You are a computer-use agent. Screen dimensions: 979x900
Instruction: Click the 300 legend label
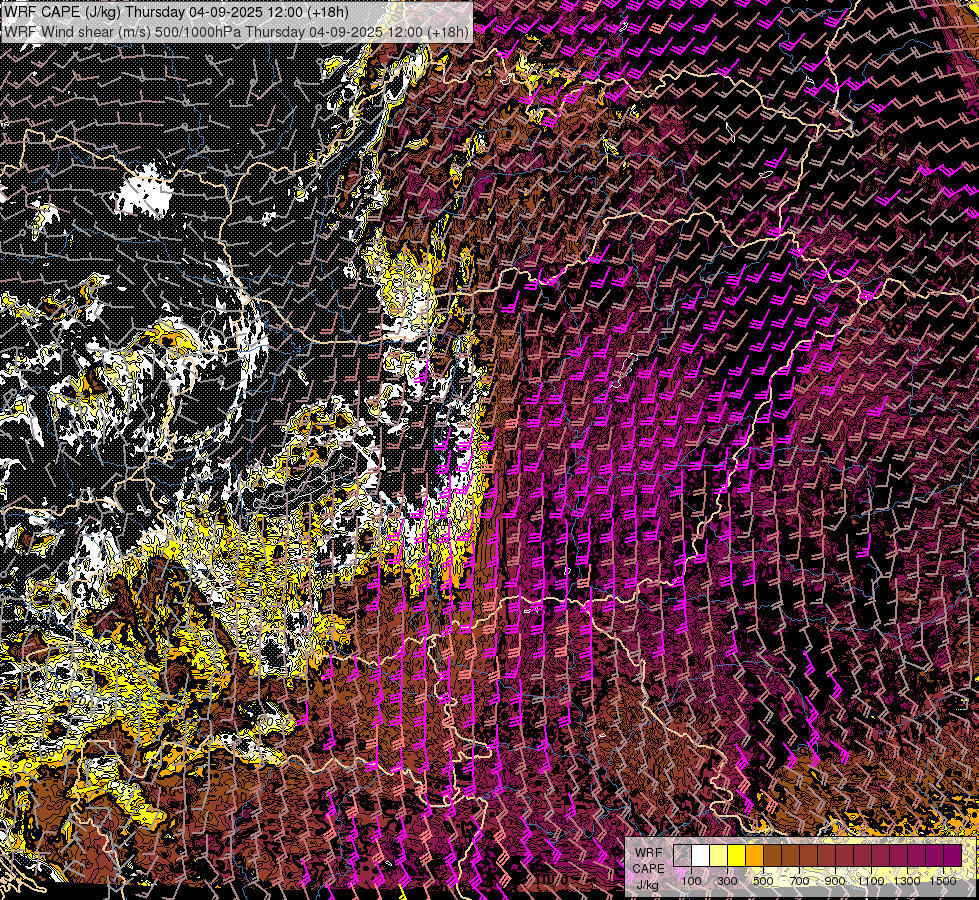tap(727, 881)
